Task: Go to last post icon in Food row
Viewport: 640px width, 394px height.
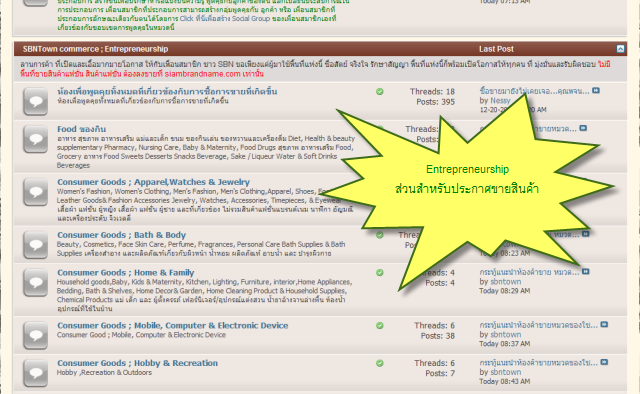Action: (583, 128)
